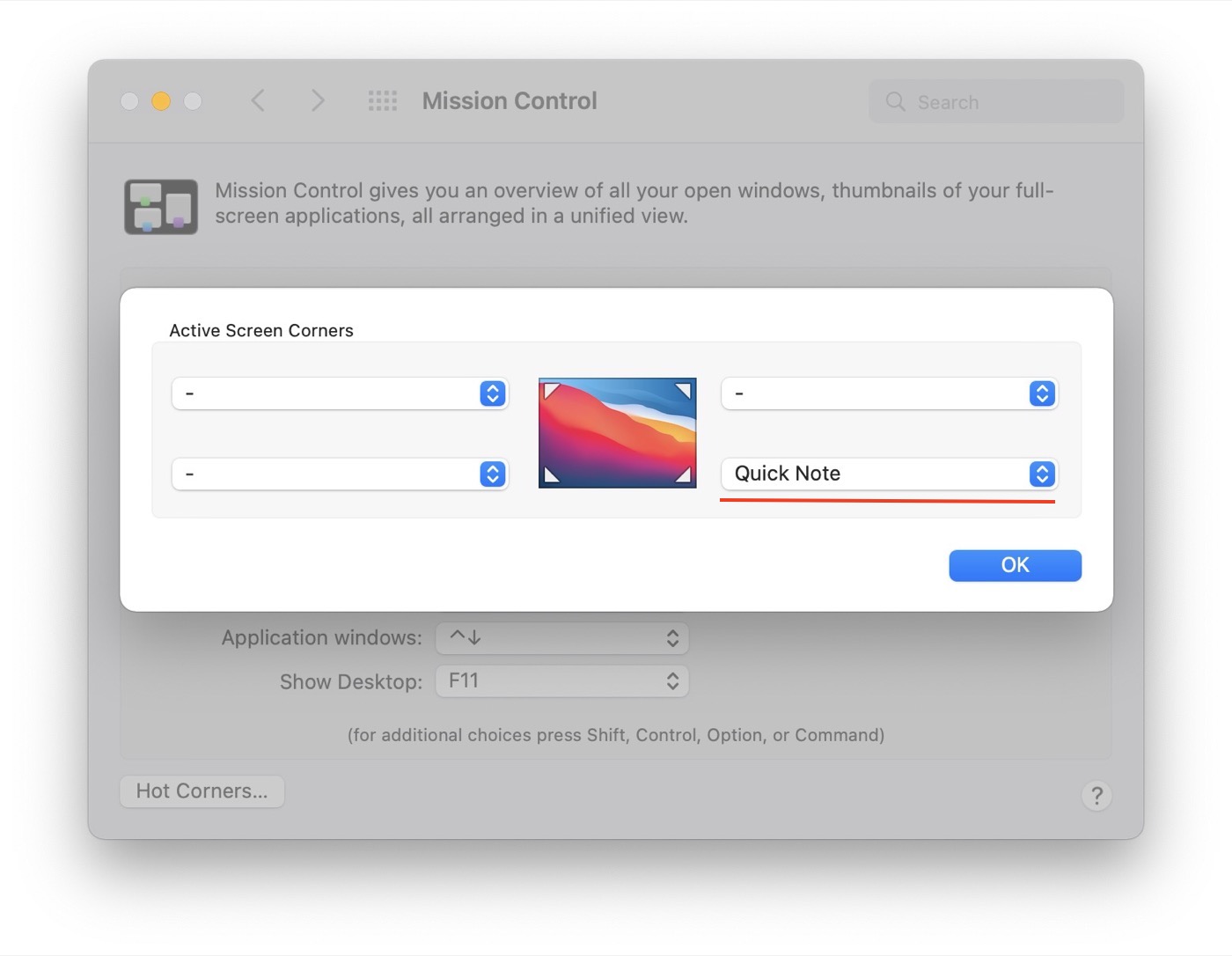Expand the Application windows shortcut dropdown

(561, 638)
